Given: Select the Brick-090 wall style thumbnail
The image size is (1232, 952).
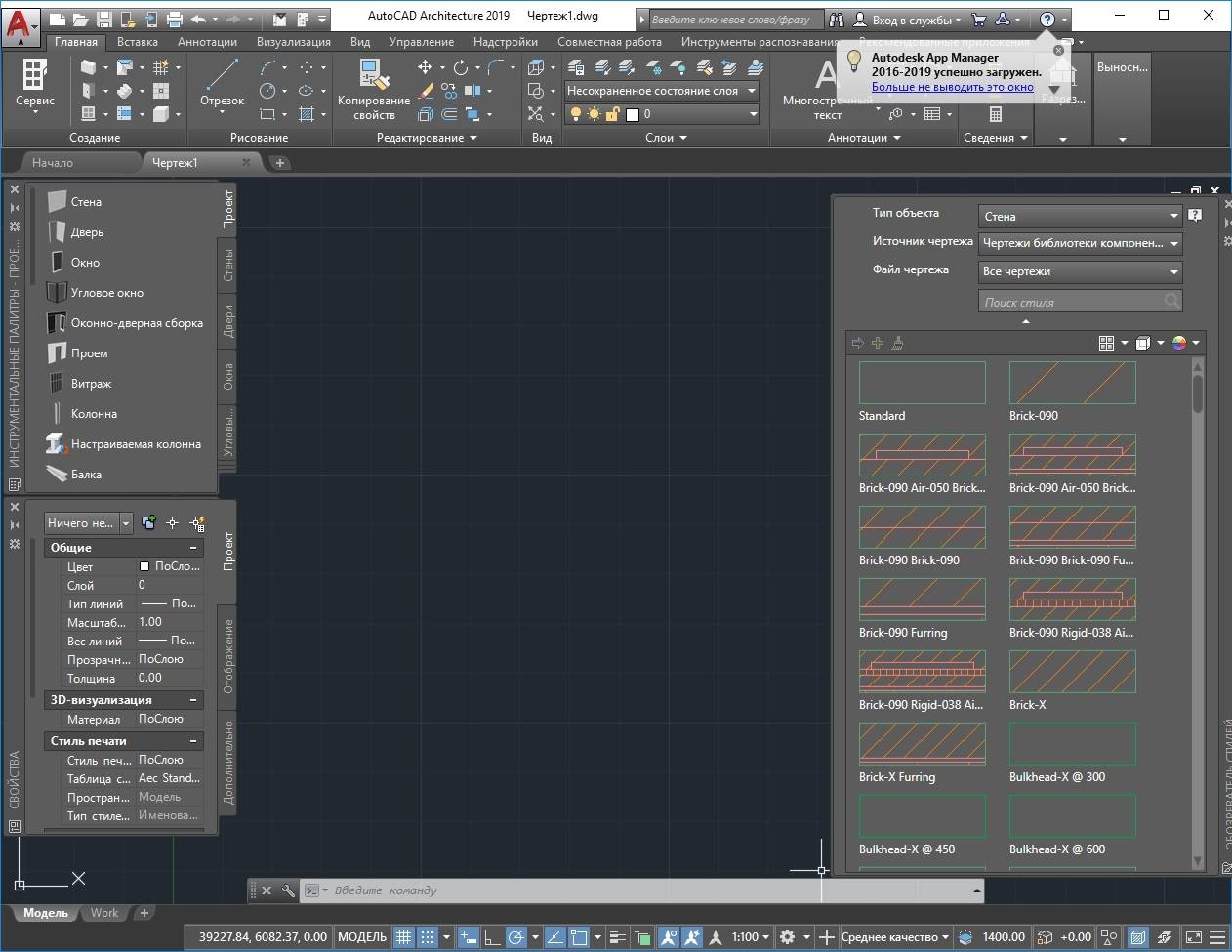Looking at the screenshot, I should coord(1072,383).
